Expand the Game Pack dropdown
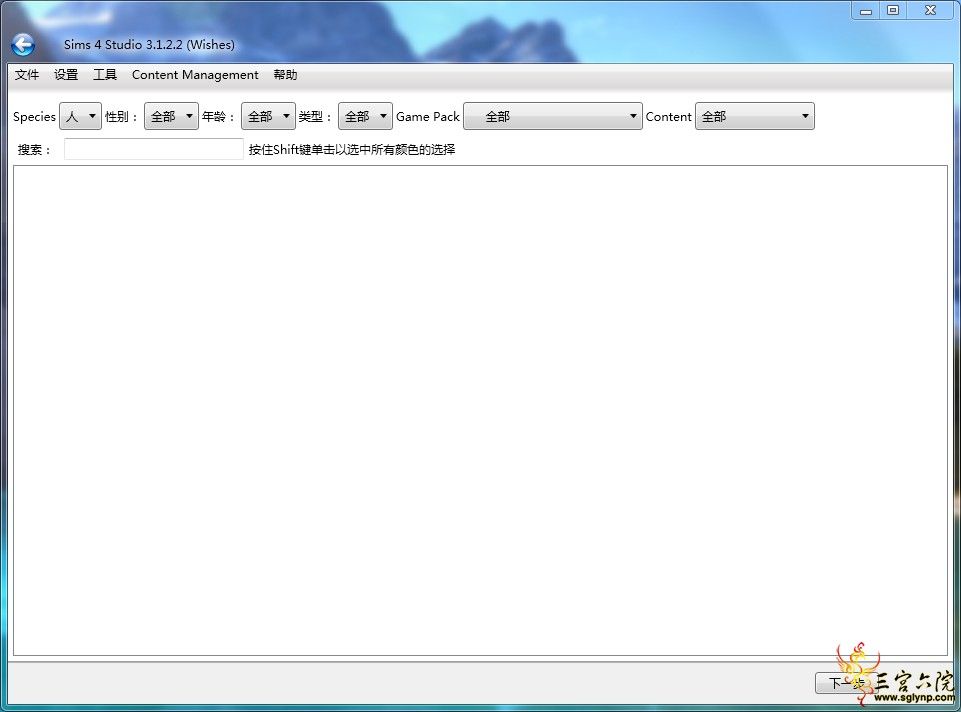Screen dimensions: 961x712 [553, 116]
